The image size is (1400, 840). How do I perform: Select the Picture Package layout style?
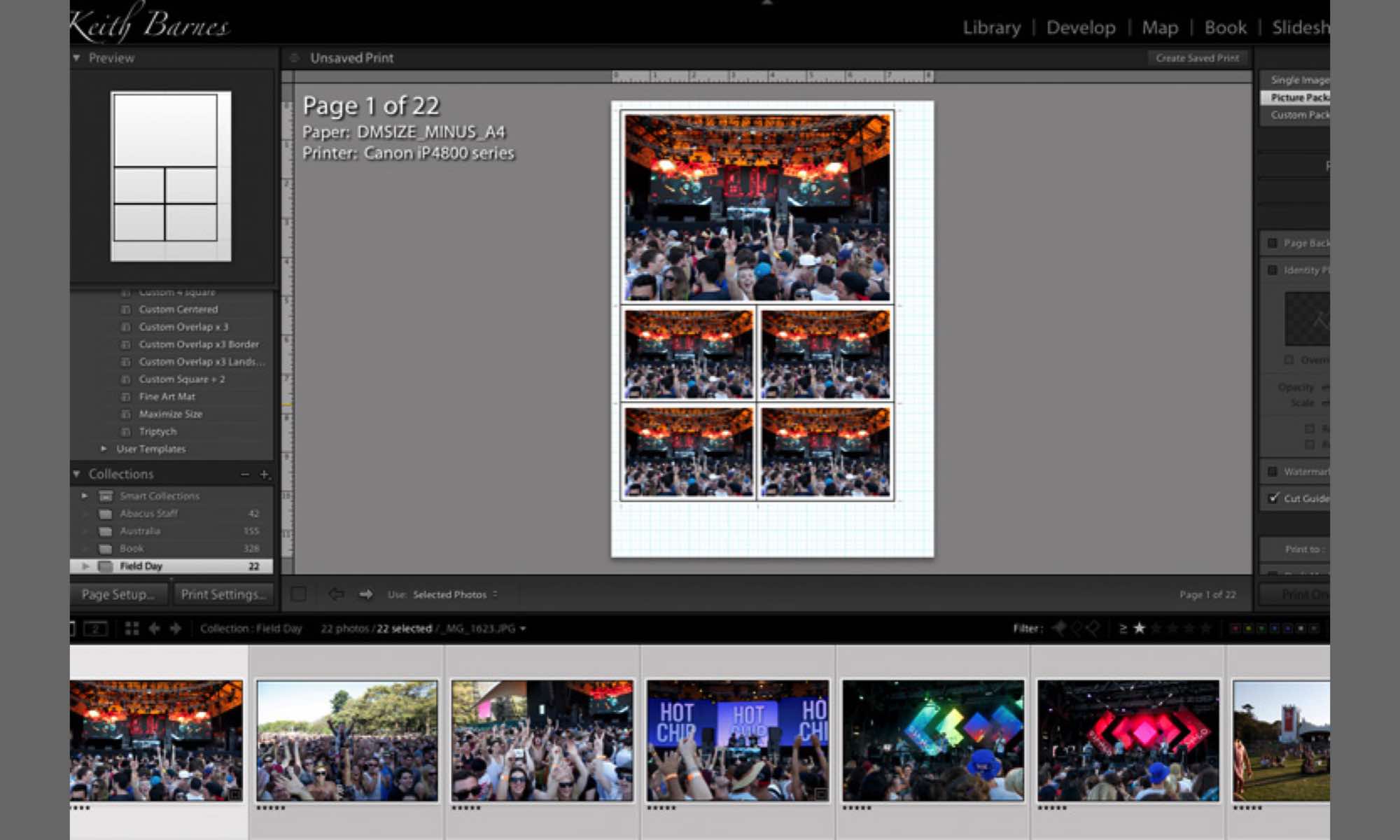(x=1296, y=97)
